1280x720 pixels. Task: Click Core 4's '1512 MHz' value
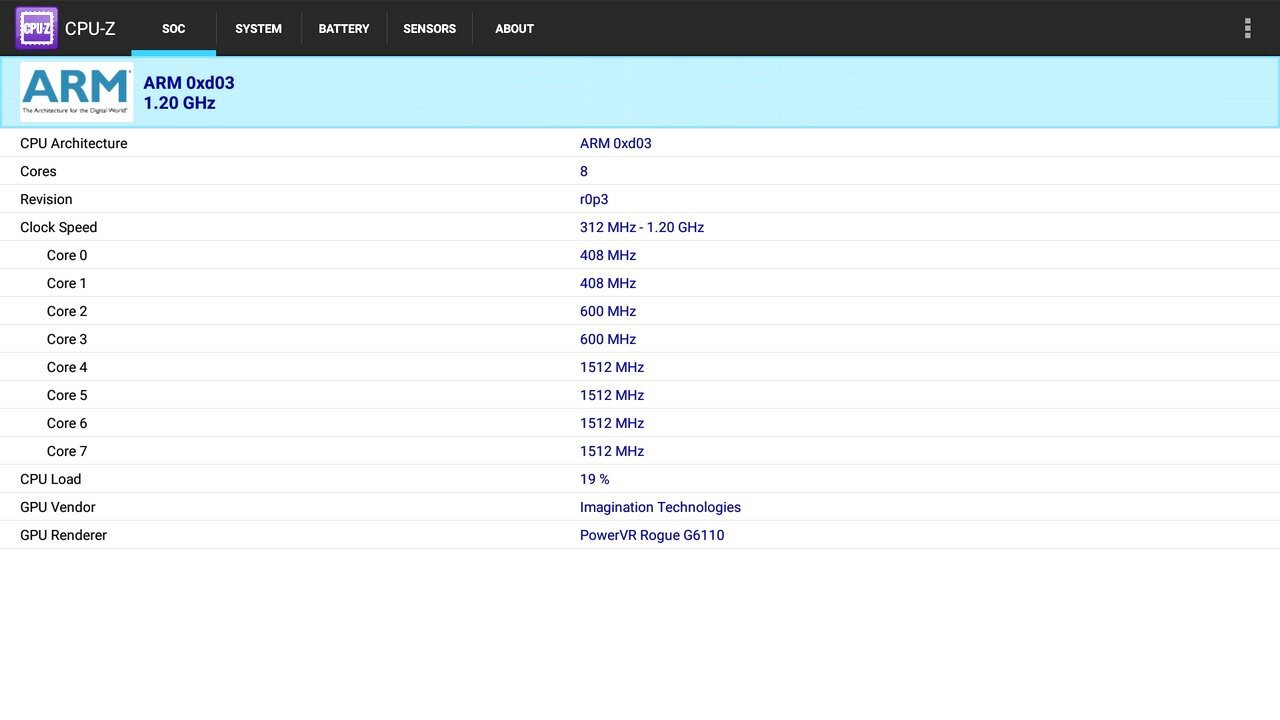click(x=612, y=367)
